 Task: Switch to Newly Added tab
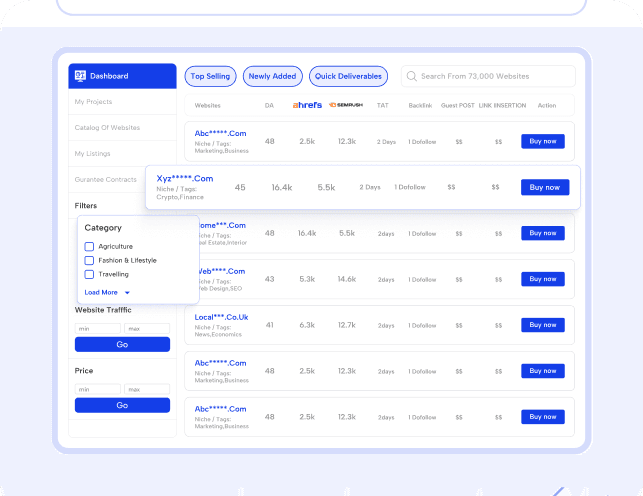pos(272,76)
